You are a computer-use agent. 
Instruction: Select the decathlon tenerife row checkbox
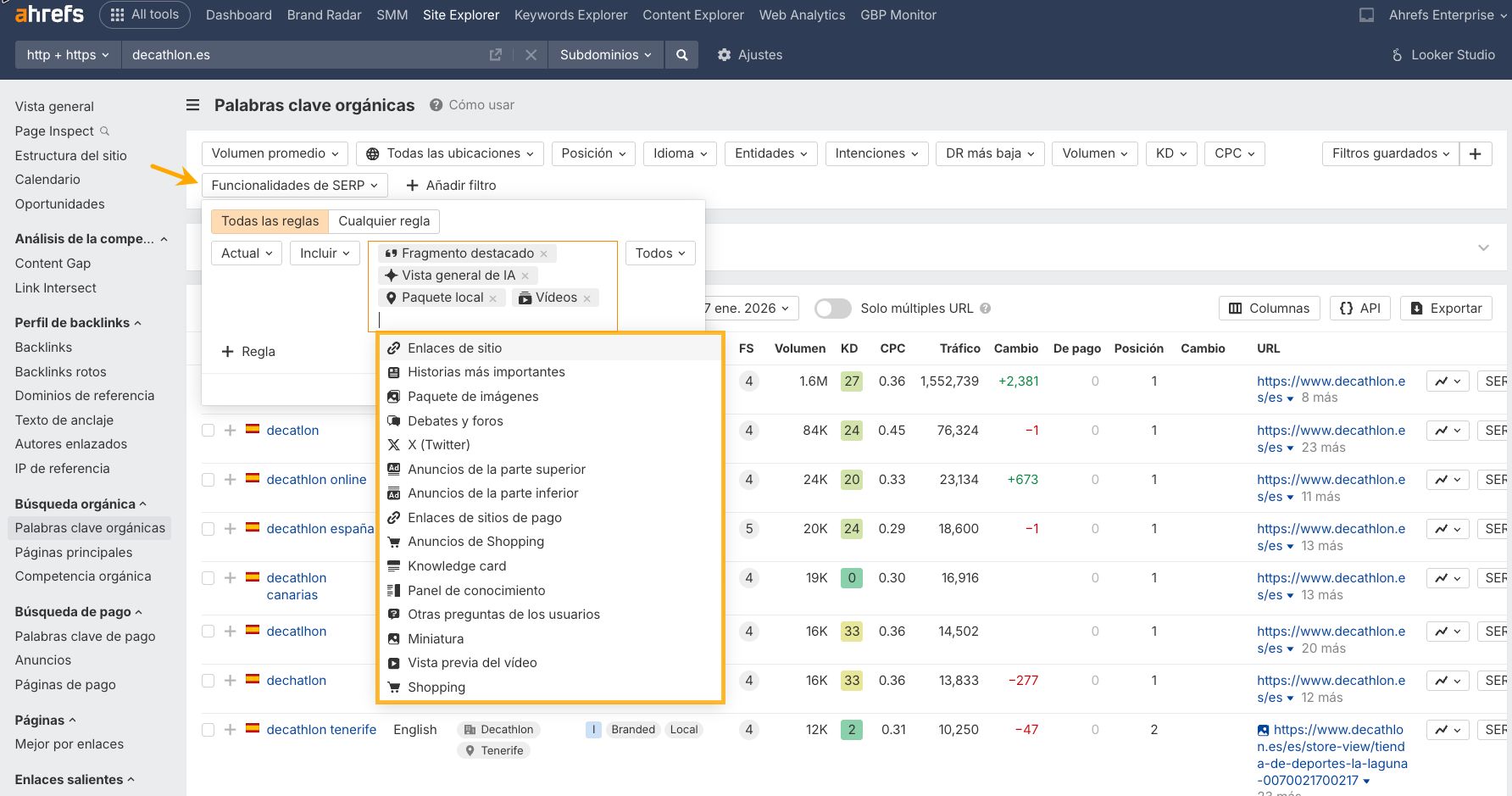tap(208, 730)
